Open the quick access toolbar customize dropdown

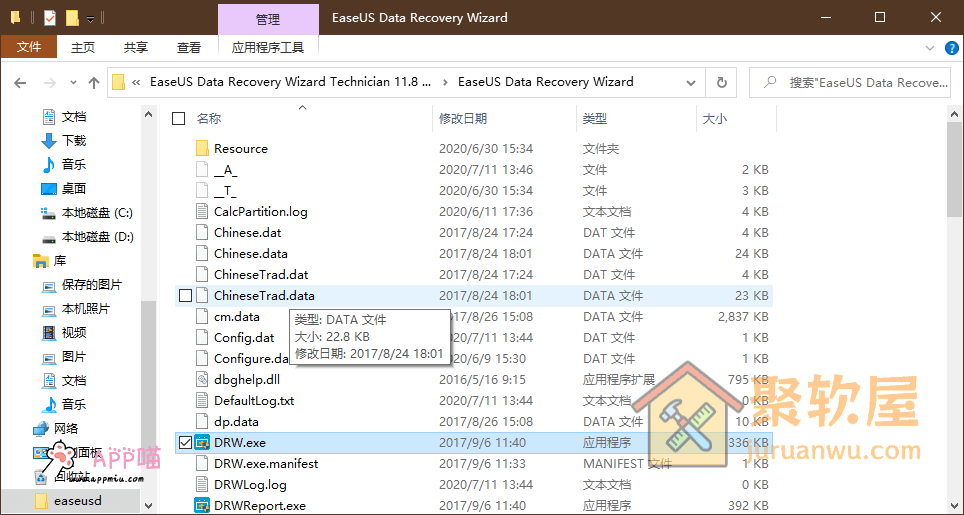pyautogui.click(x=90, y=19)
